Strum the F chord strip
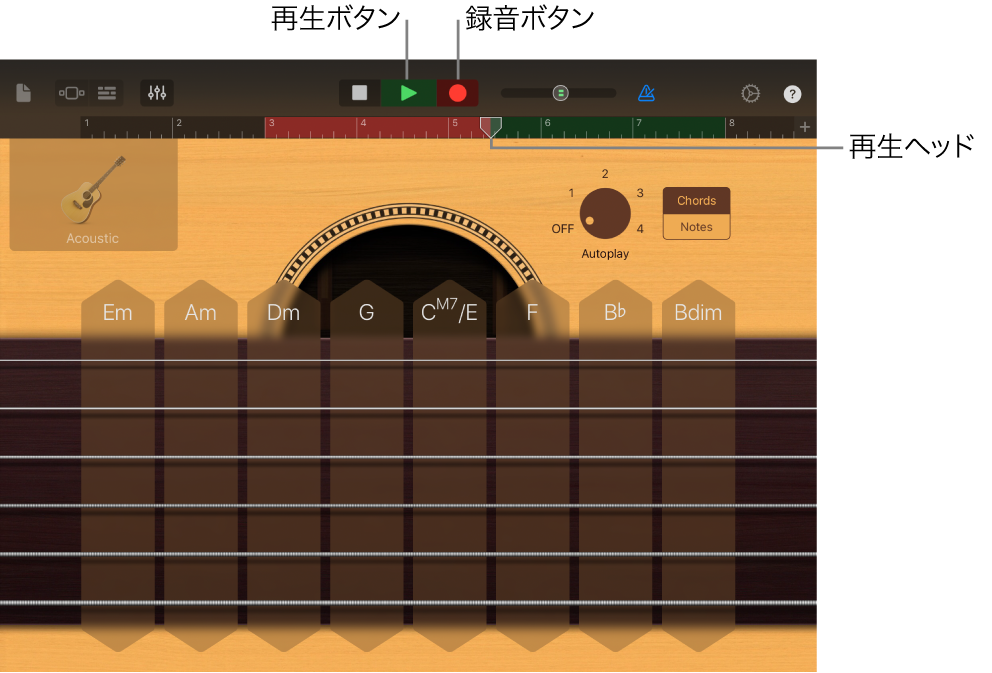Screen dimensions: 992x673 (x=532, y=466)
